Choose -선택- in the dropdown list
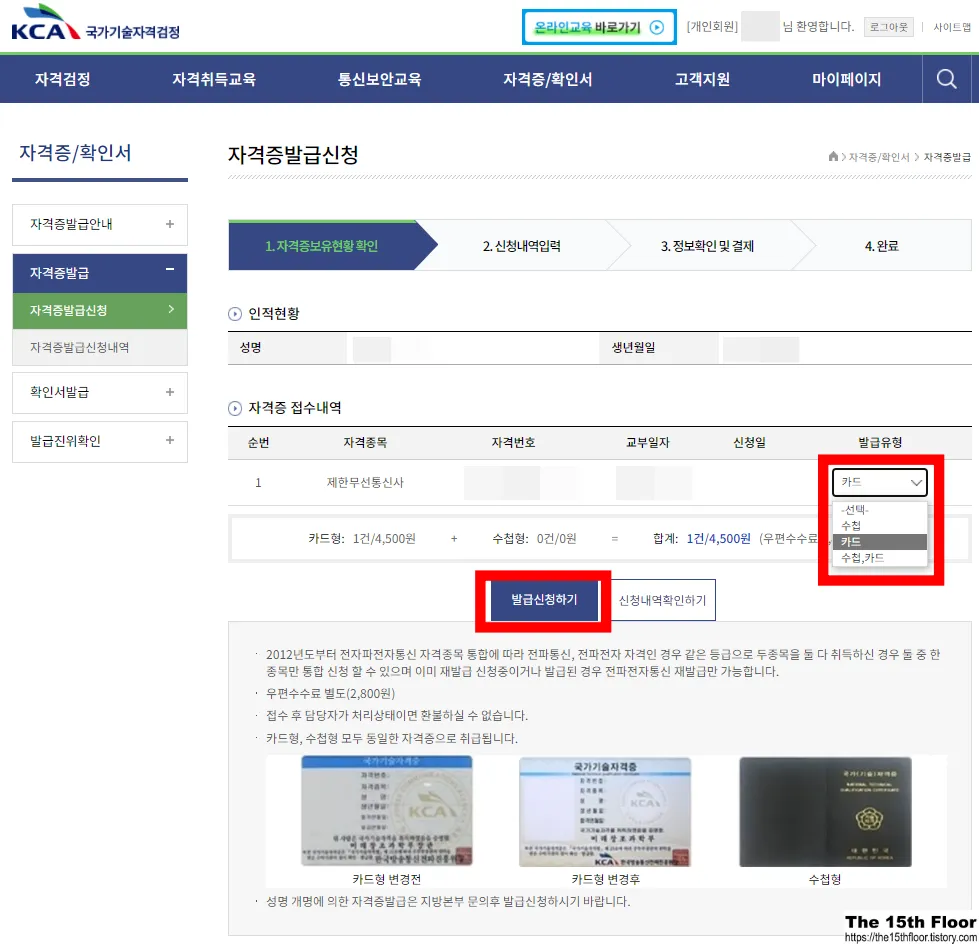The image size is (979, 944). pos(880,509)
